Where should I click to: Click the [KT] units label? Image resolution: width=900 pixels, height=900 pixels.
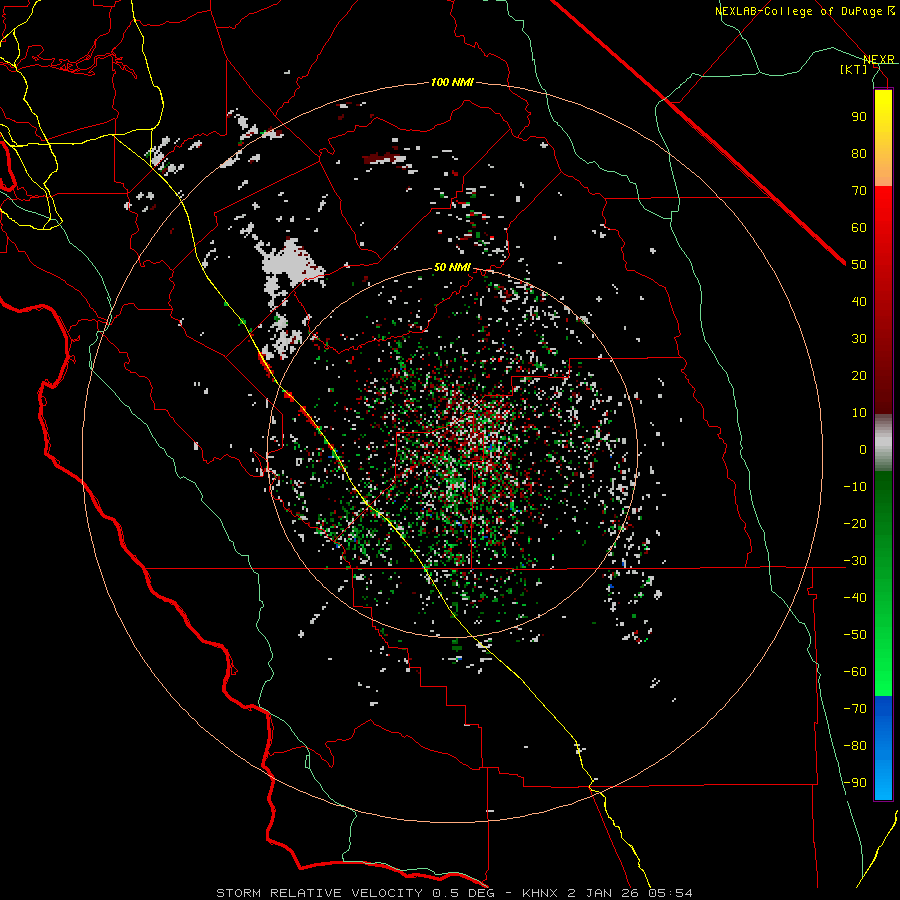click(x=854, y=69)
